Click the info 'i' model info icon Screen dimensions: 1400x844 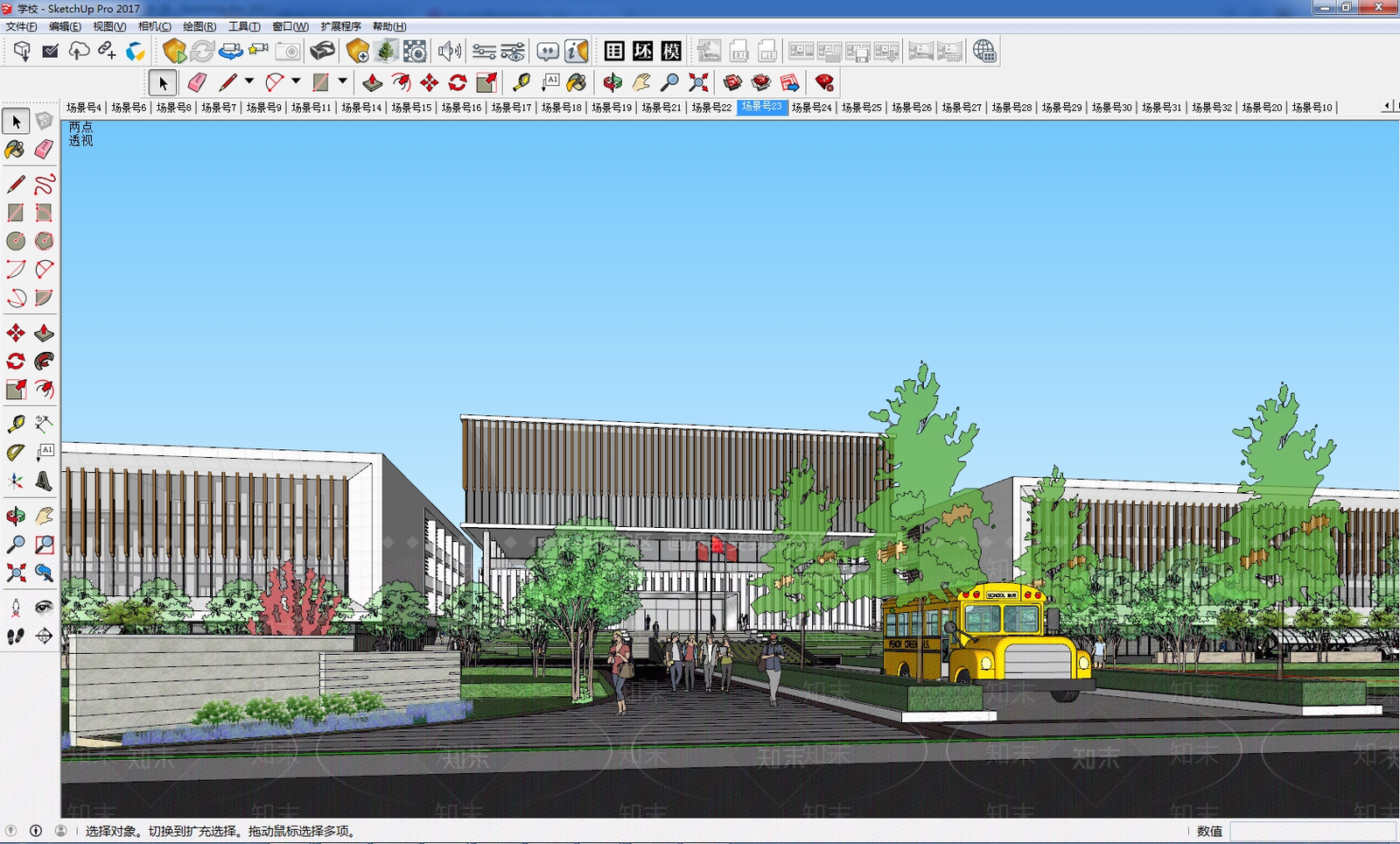(x=577, y=52)
